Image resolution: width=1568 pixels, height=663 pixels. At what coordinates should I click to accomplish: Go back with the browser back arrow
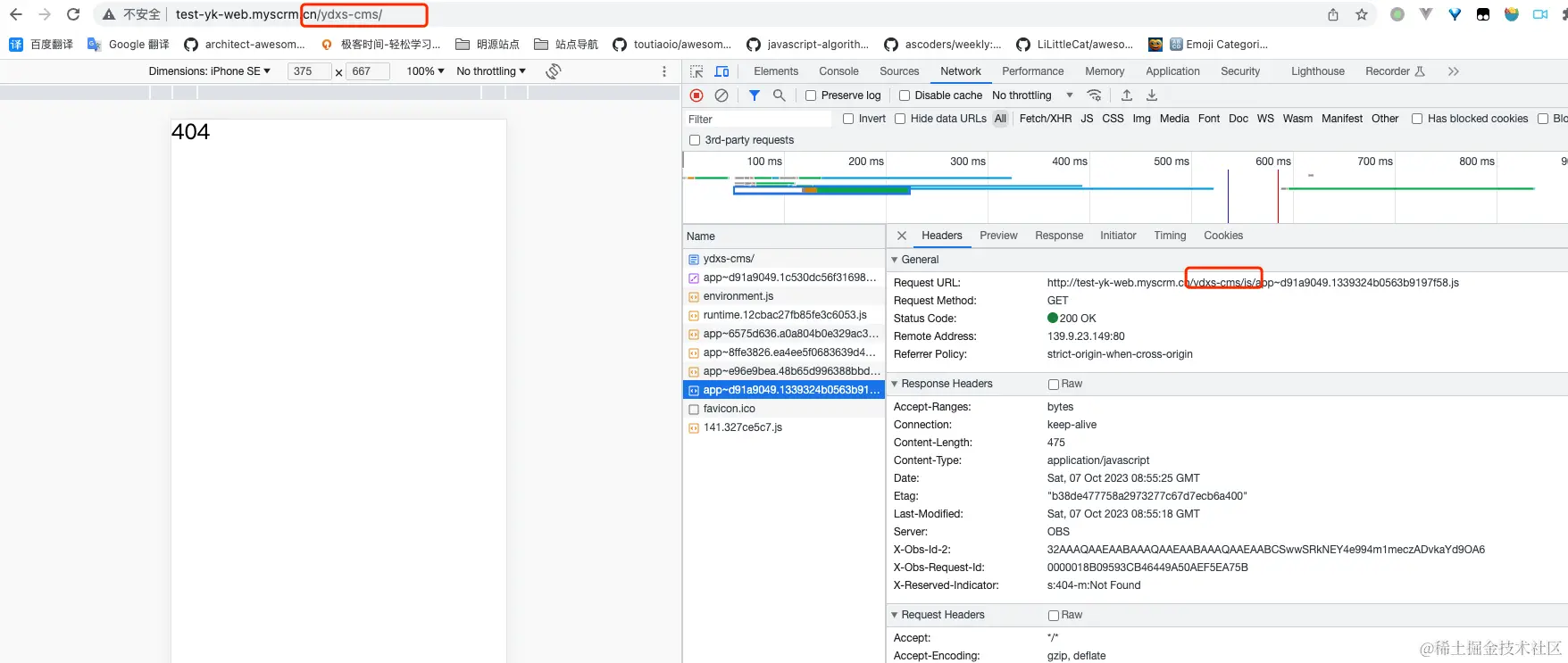[x=16, y=14]
